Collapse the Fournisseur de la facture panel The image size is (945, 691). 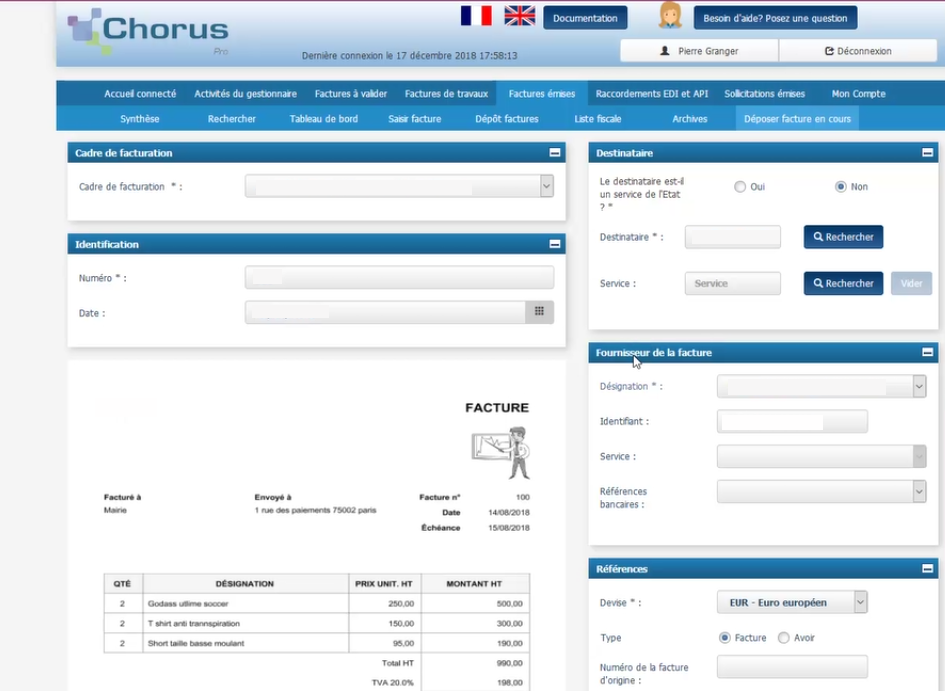927,353
